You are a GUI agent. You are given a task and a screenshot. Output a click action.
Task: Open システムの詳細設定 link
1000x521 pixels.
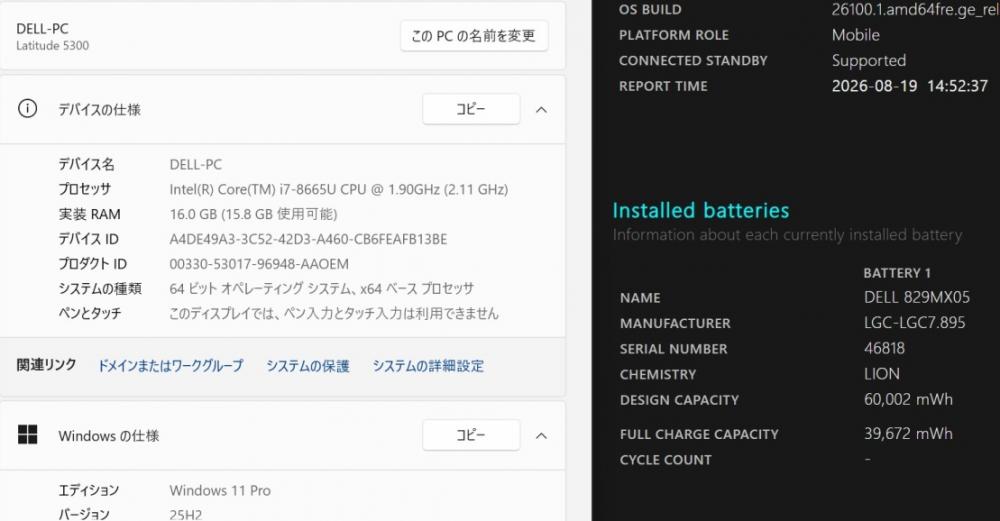pos(428,366)
